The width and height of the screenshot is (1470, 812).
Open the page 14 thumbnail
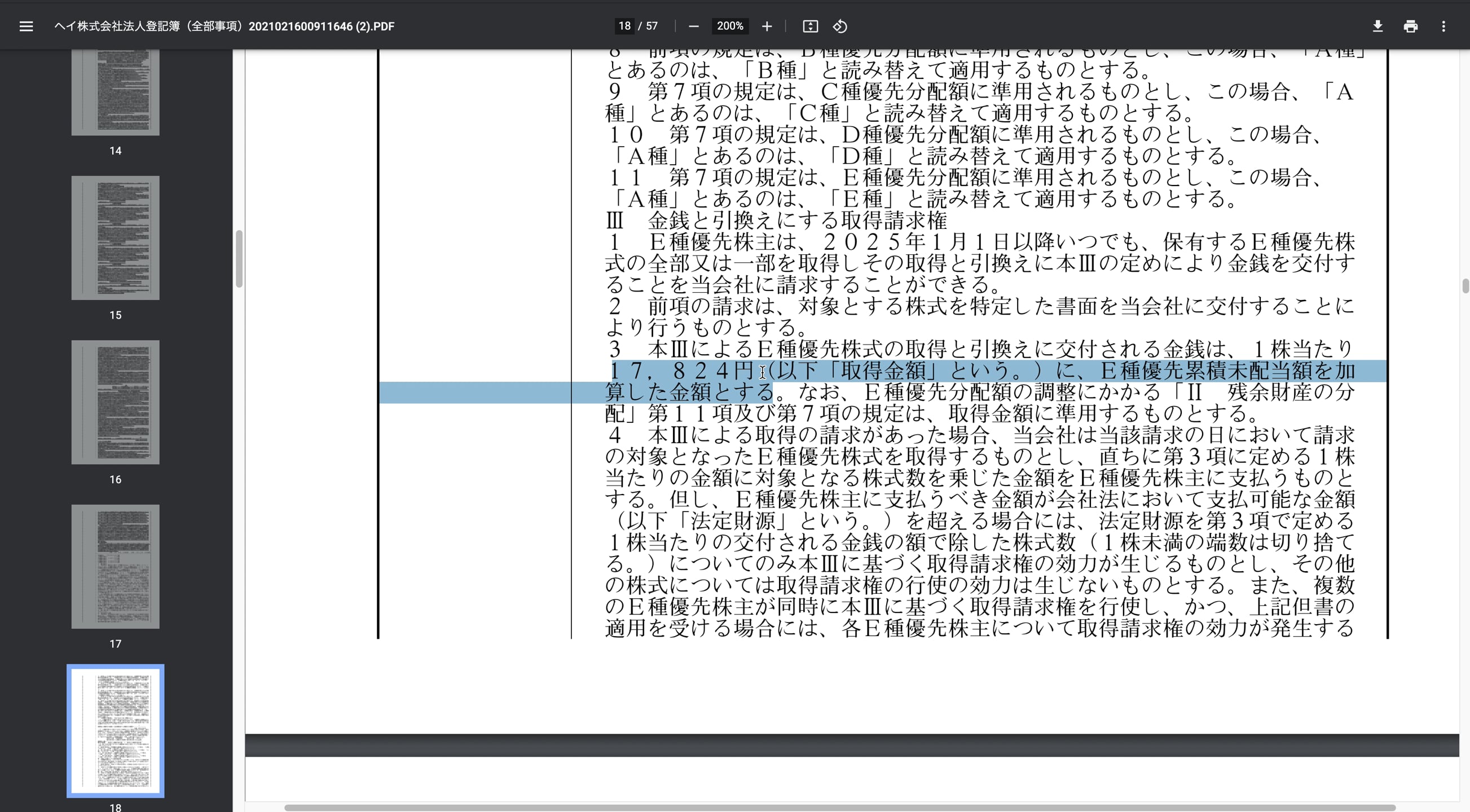(115, 91)
